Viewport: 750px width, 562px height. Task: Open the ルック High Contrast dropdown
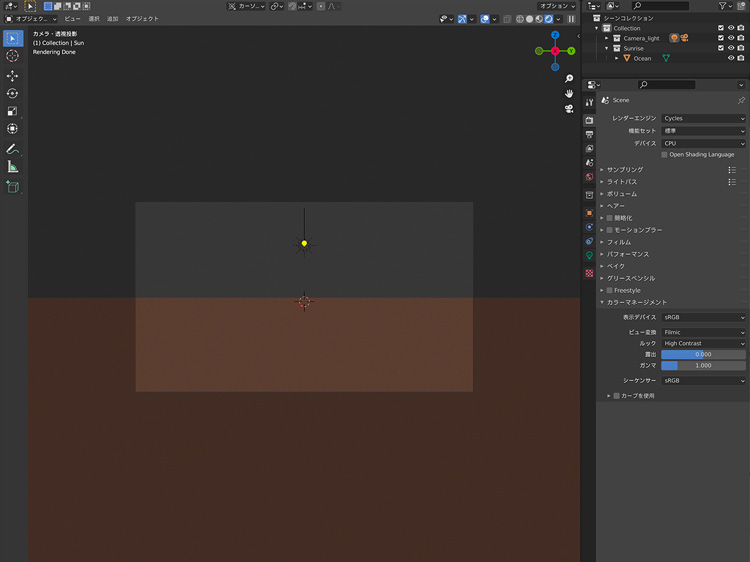pos(703,343)
